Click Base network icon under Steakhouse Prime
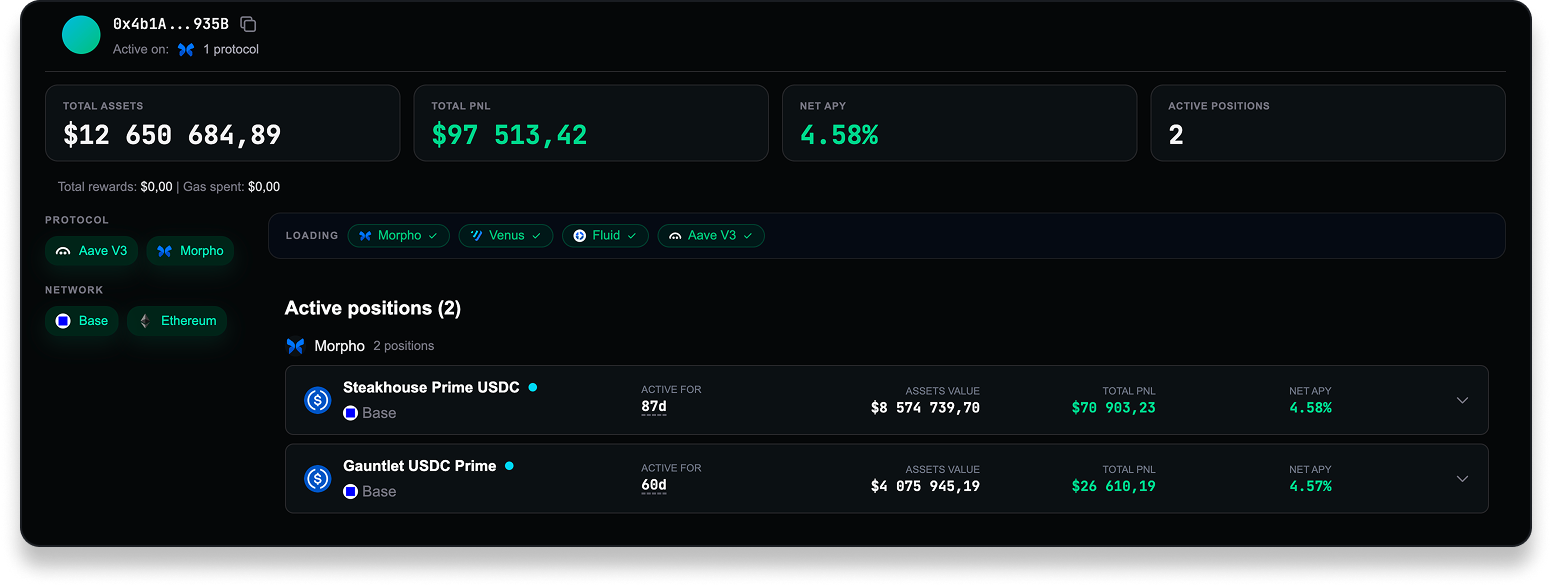 (350, 413)
